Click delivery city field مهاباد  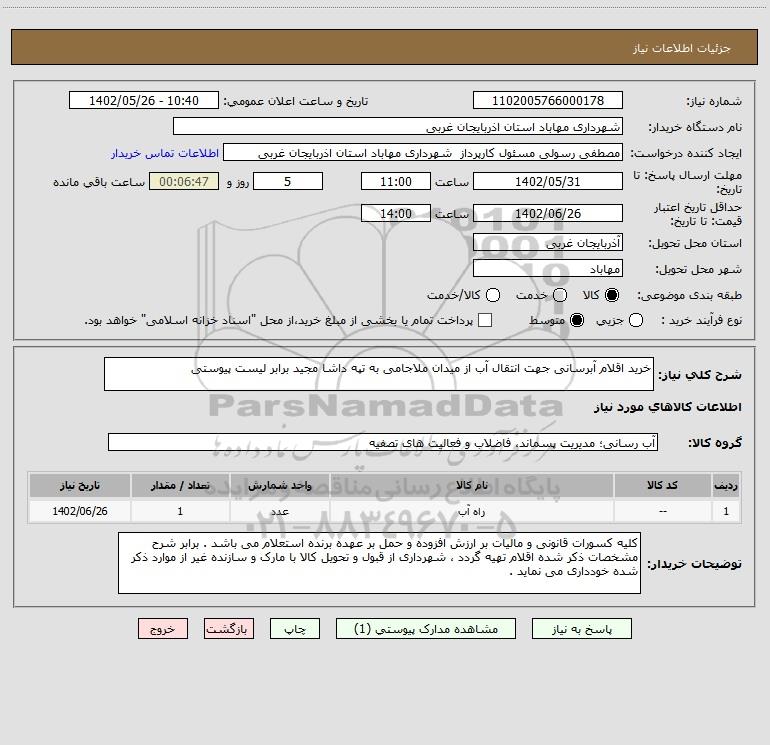click(x=548, y=268)
